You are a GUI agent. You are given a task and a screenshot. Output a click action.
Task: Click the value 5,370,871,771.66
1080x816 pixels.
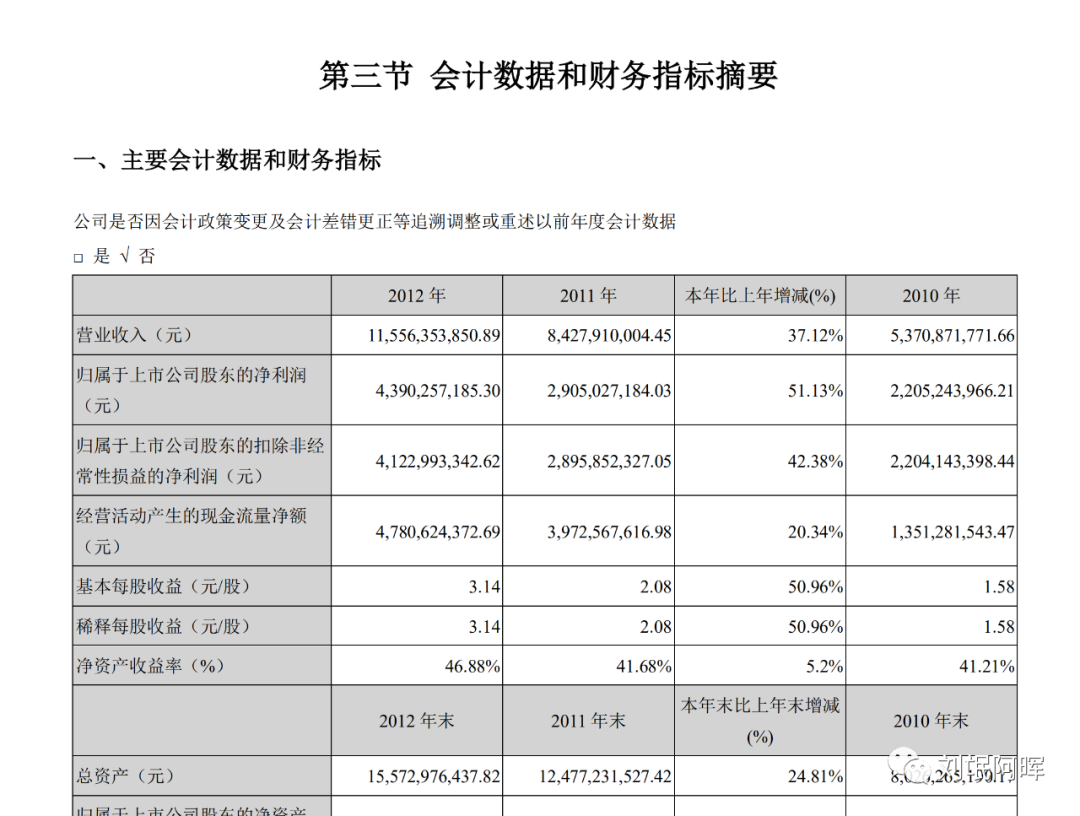click(x=953, y=335)
